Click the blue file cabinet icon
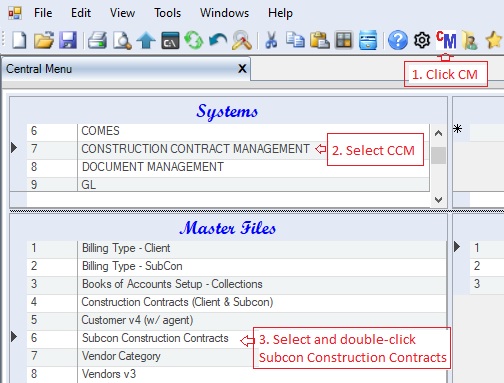 [368, 40]
